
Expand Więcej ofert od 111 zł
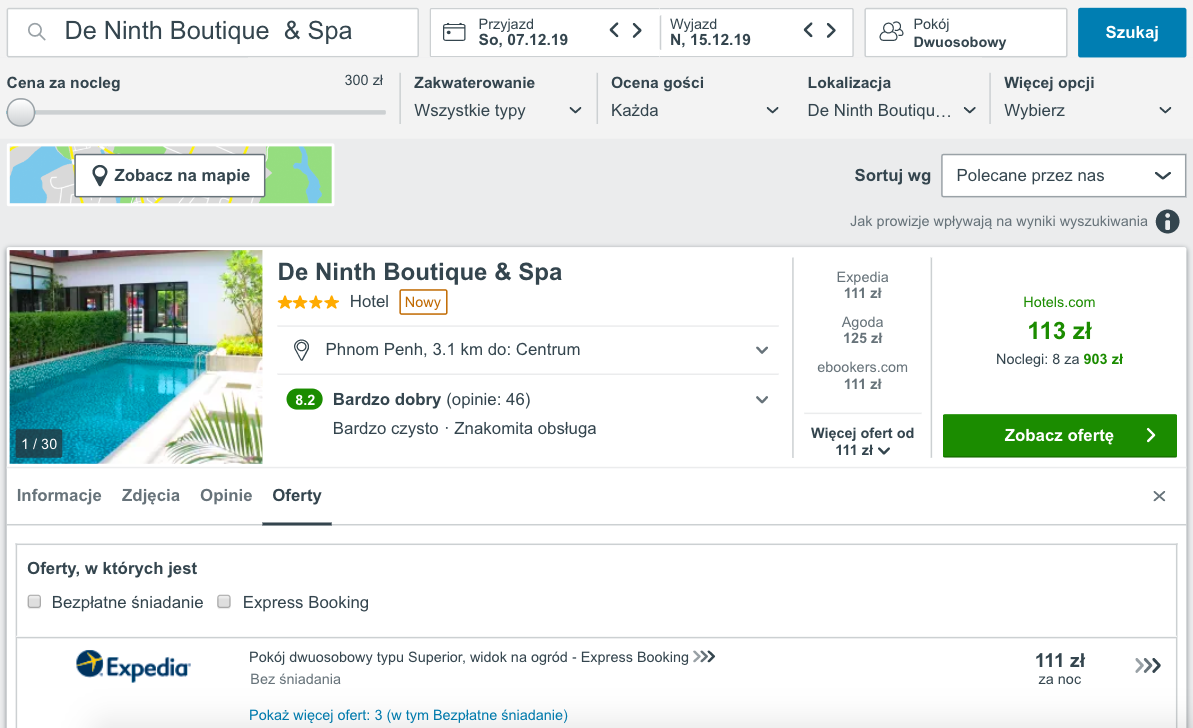[862, 441]
